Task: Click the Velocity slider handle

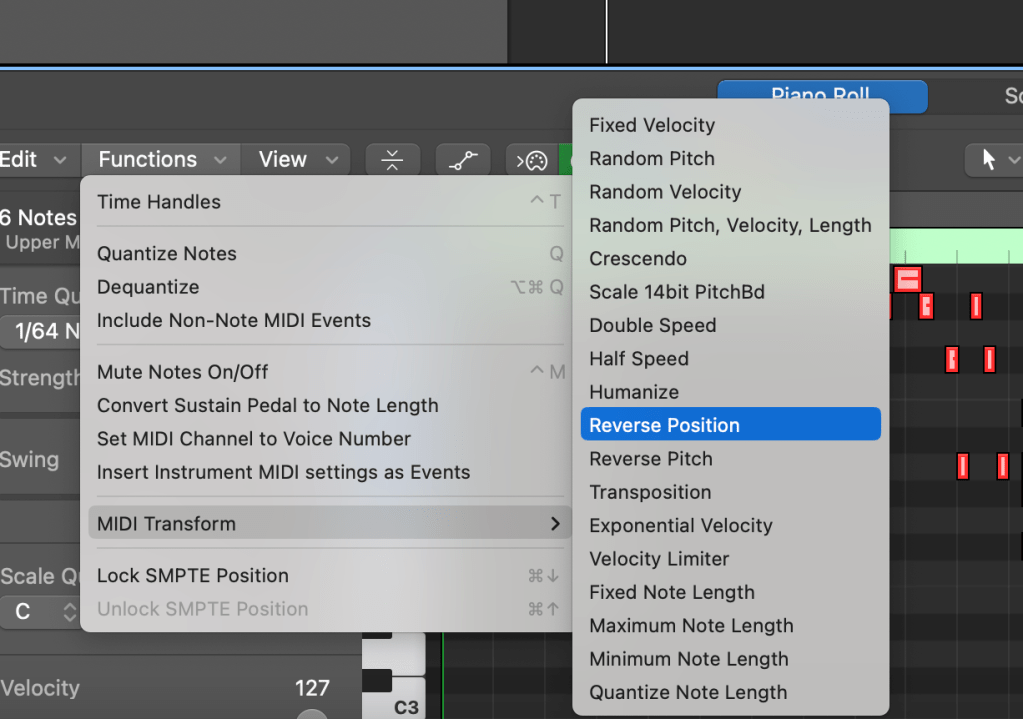Action: point(312,714)
